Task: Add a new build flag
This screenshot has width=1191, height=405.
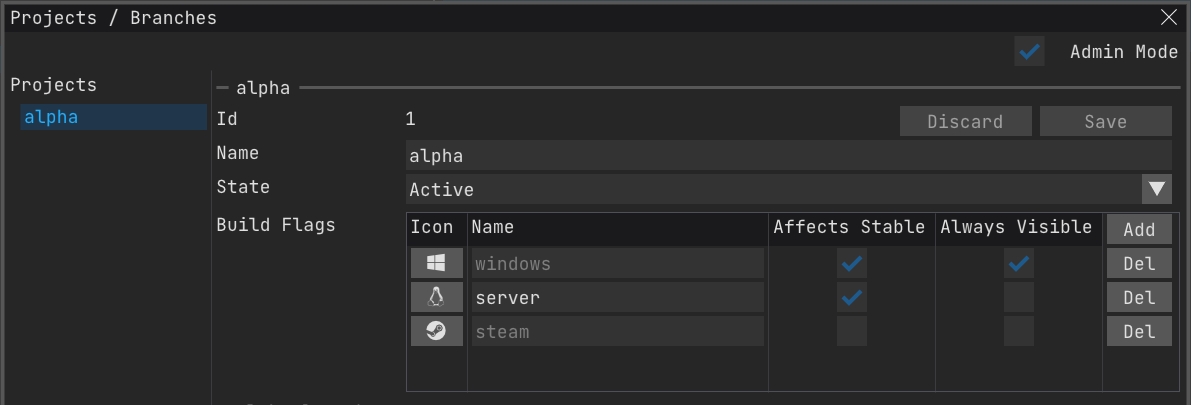Action: pyautogui.click(x=1139, y=229)
